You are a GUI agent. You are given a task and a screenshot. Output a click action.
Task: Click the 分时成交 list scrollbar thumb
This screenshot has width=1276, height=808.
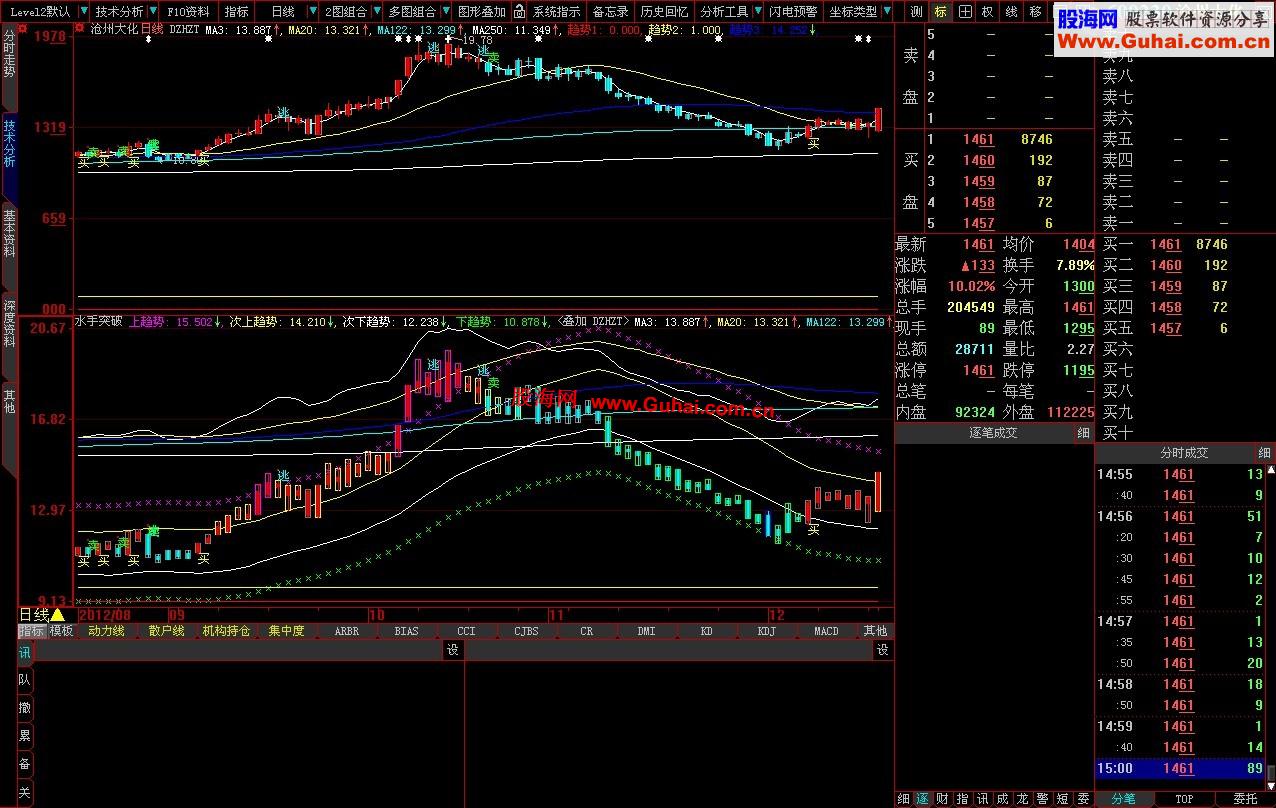(x=1271, y=773)
